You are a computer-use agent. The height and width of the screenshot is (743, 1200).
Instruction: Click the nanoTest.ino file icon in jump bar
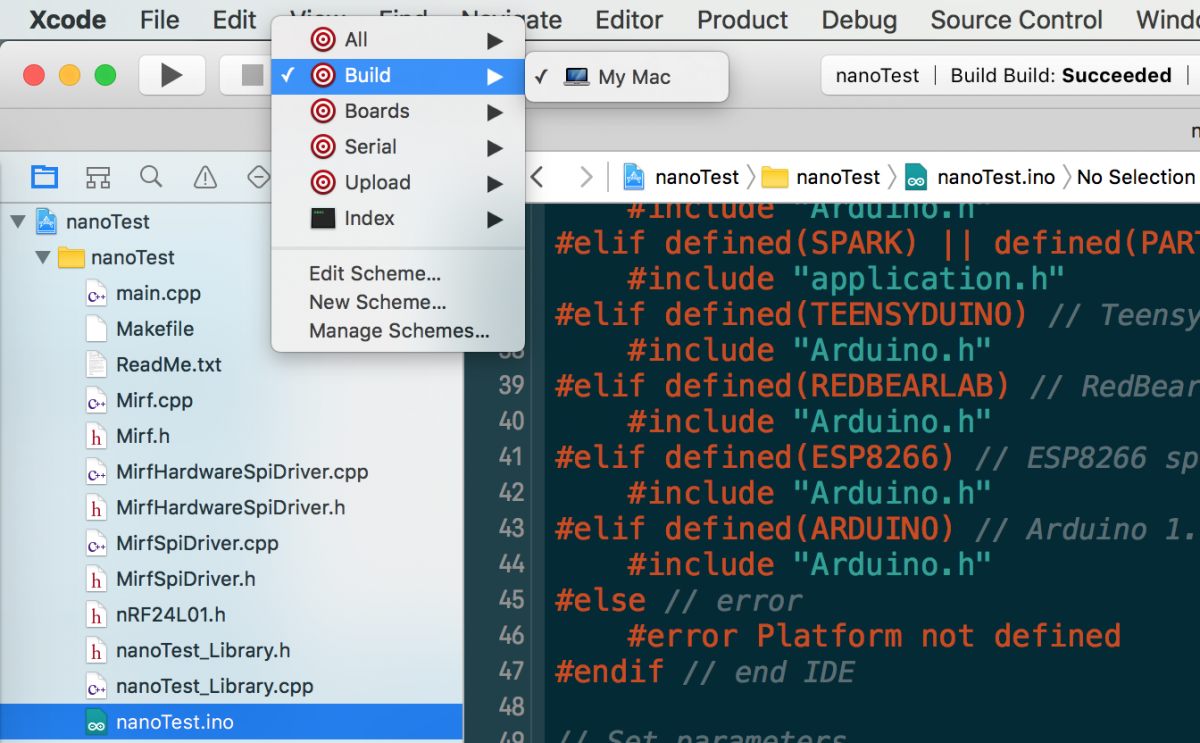916,178
